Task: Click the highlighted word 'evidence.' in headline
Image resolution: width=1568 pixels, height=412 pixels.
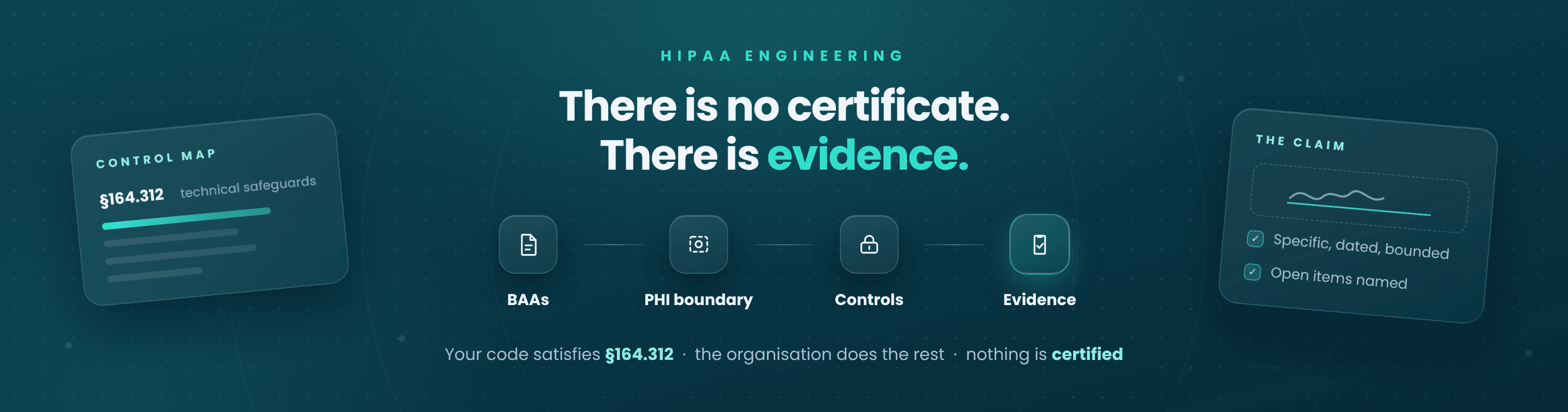Action: point(867,155)
